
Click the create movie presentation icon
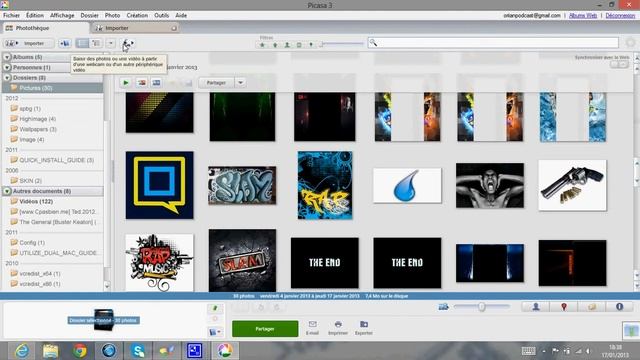(x=156, y=83)
